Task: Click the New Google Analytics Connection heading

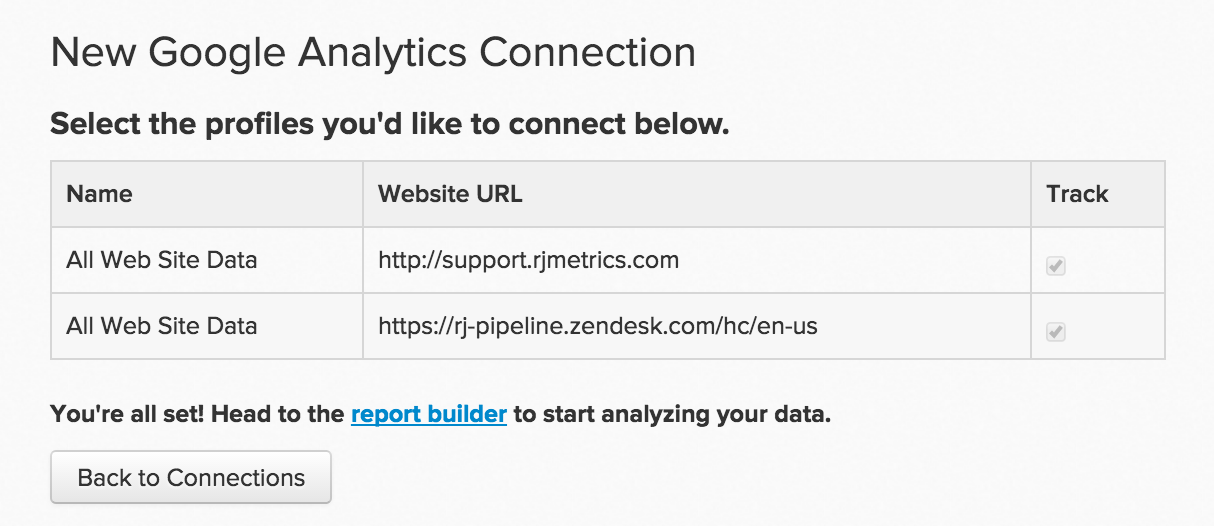Action: 373,52
